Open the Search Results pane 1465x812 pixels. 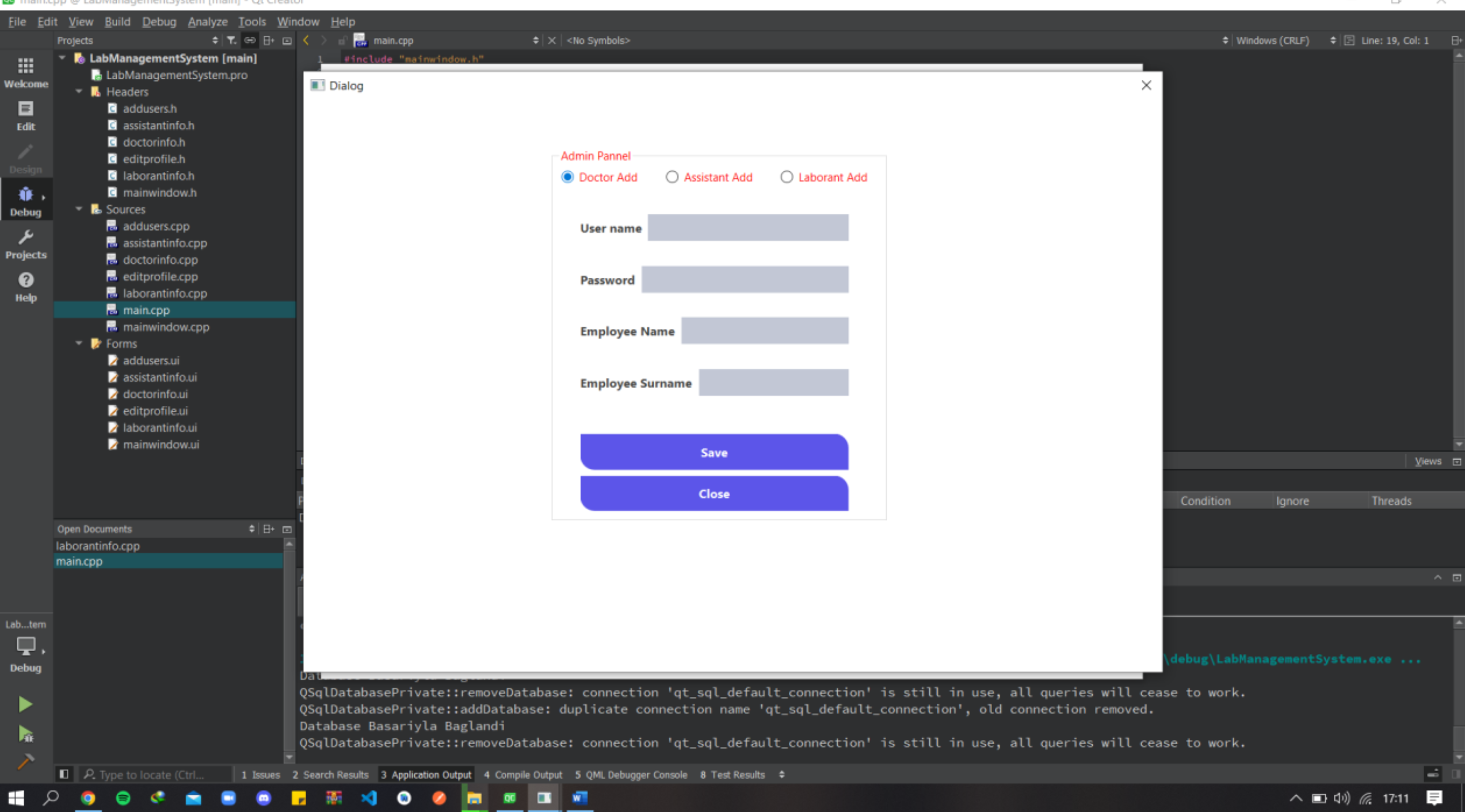pyautogui.click(x=330, y=774)
